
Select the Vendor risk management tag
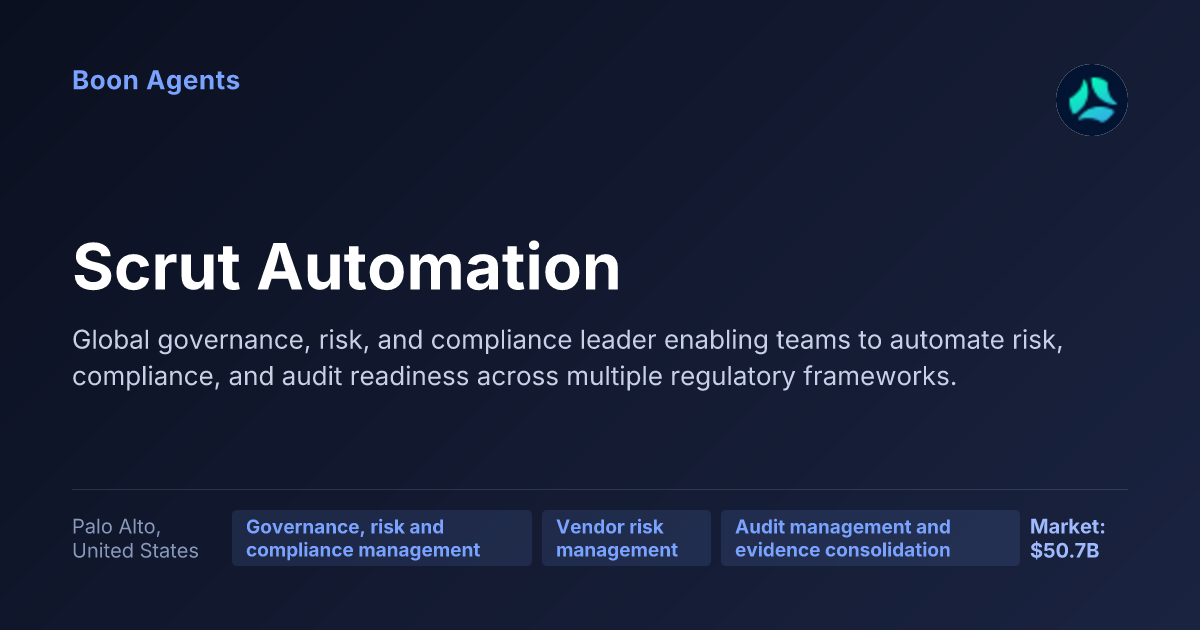[626, 538]
